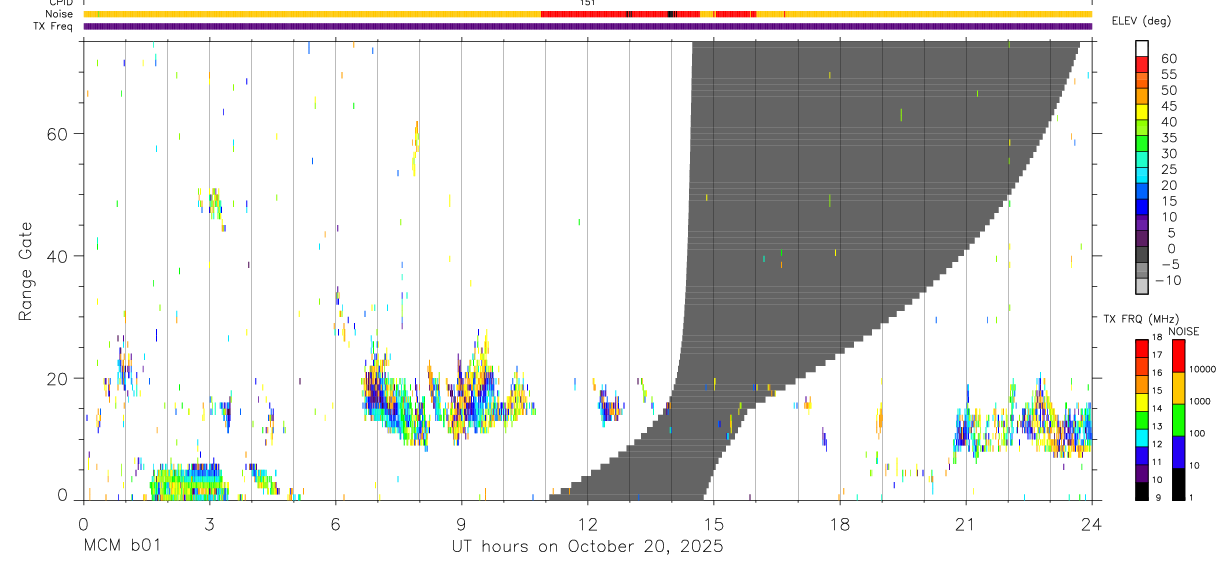The width and height of the screenshot is (1228, 567).
Task: Click the black bottom swatch in TX FRQ legend
Action: point(1142,490)
